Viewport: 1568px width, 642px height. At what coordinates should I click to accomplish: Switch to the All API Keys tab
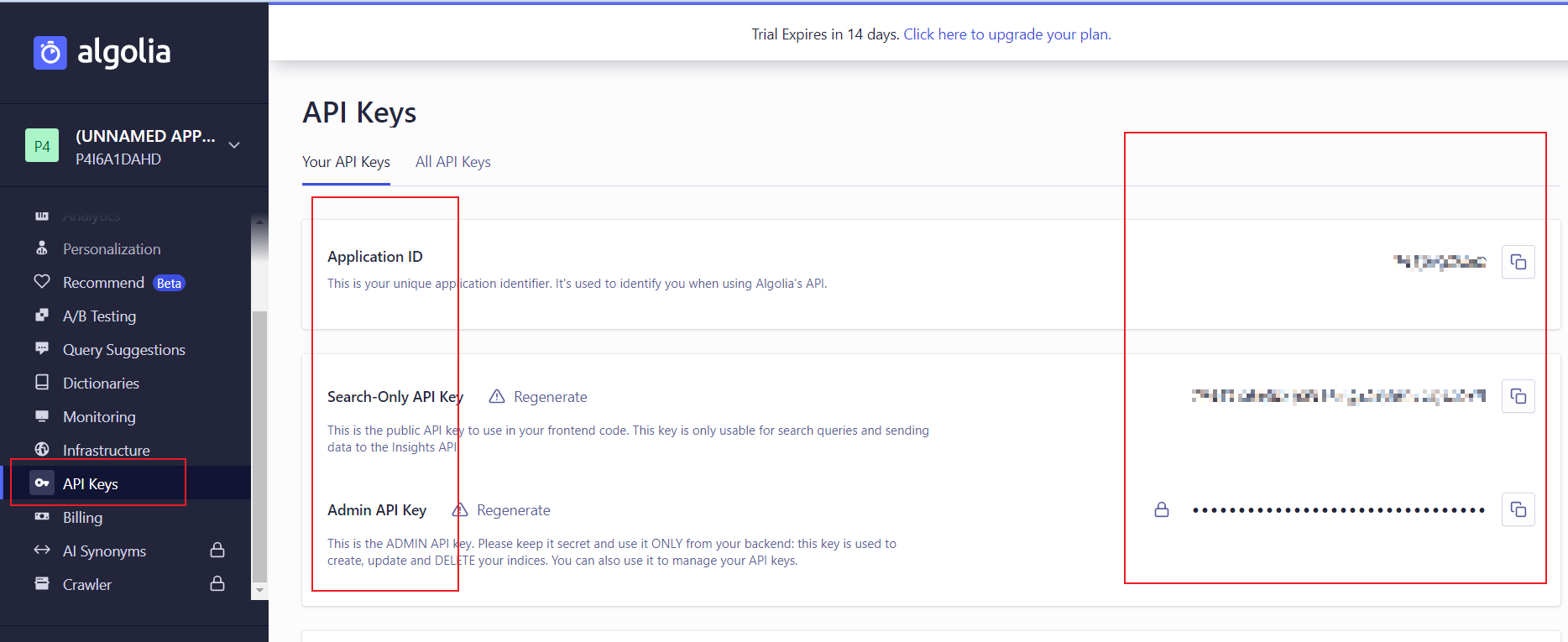click(x=452, y=162)
